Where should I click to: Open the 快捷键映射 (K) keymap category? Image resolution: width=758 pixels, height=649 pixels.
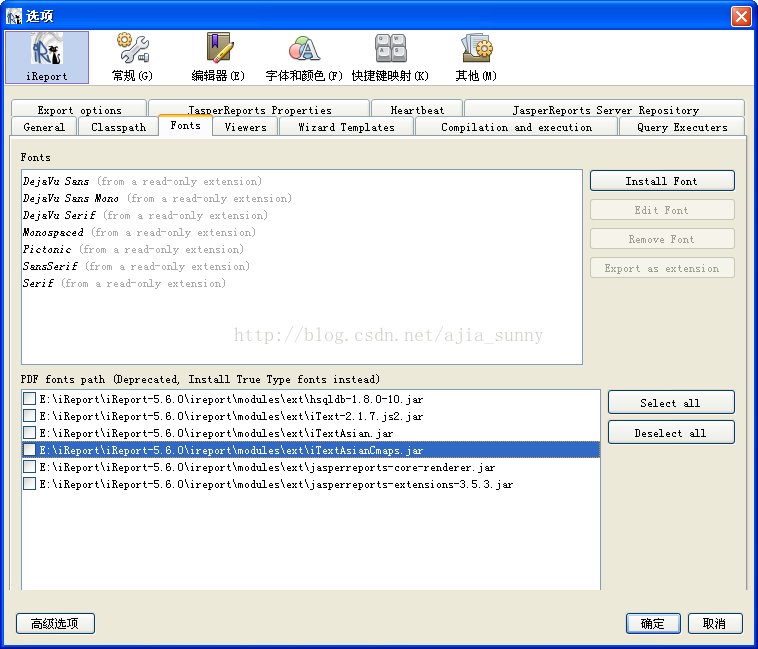(390, 58)
